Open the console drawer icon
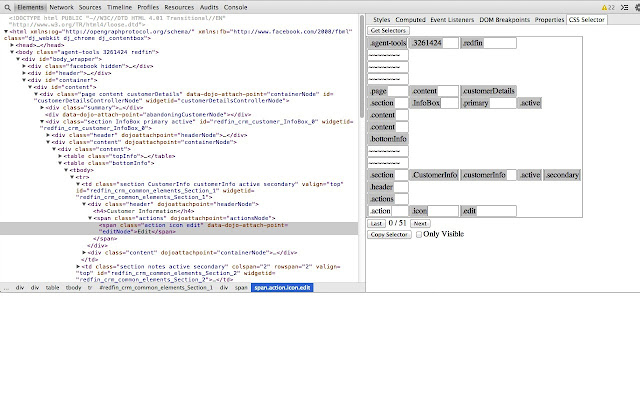 point(624,7)
